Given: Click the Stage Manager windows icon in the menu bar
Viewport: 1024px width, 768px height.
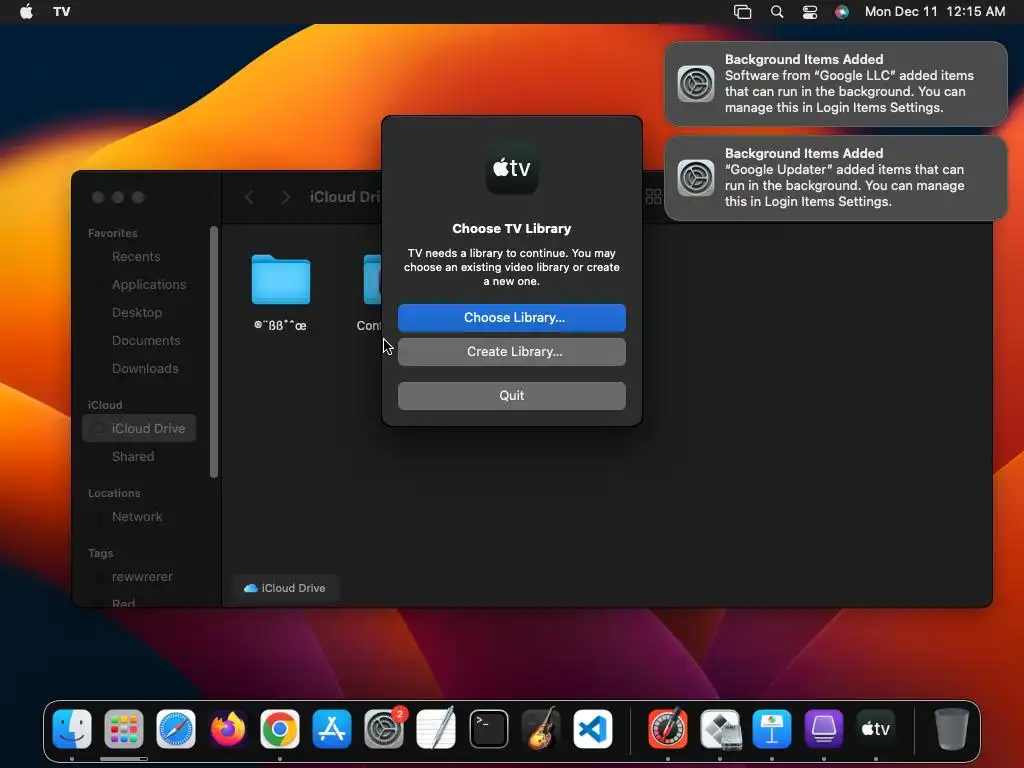Looking at the screenshot, I should click(x=743, y=12).
